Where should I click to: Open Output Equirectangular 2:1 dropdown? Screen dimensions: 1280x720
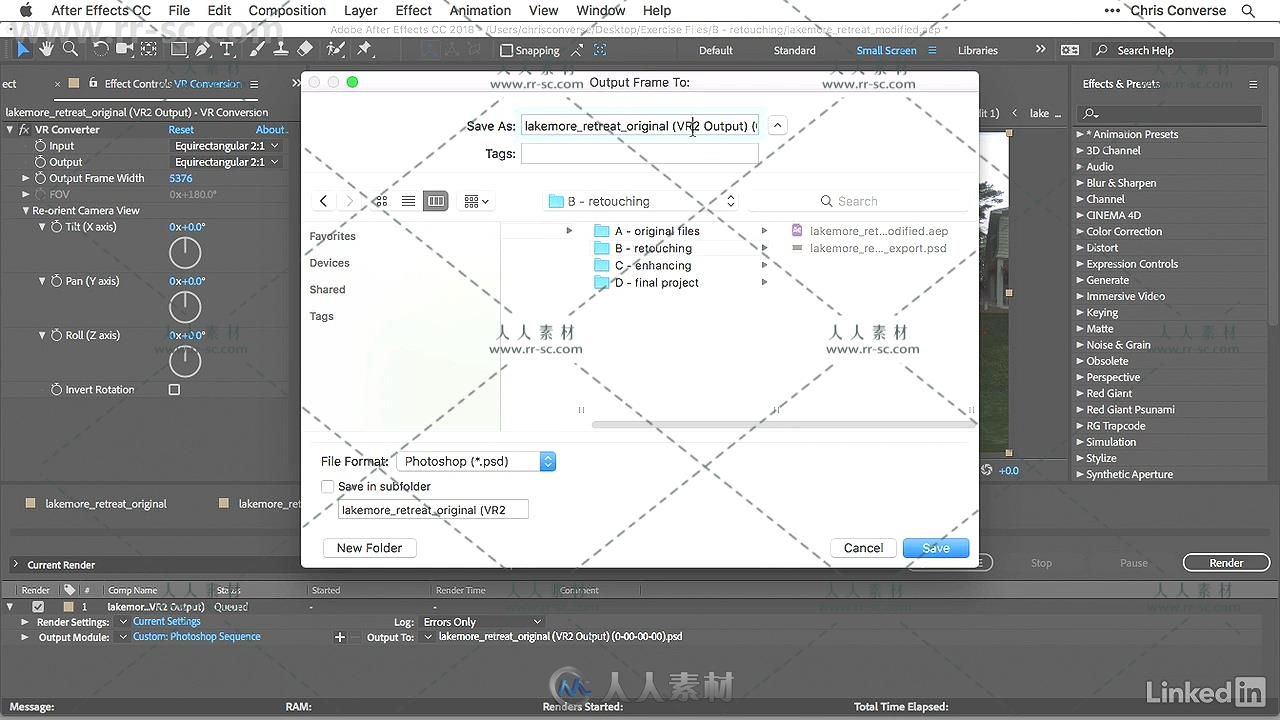[226, 162]
